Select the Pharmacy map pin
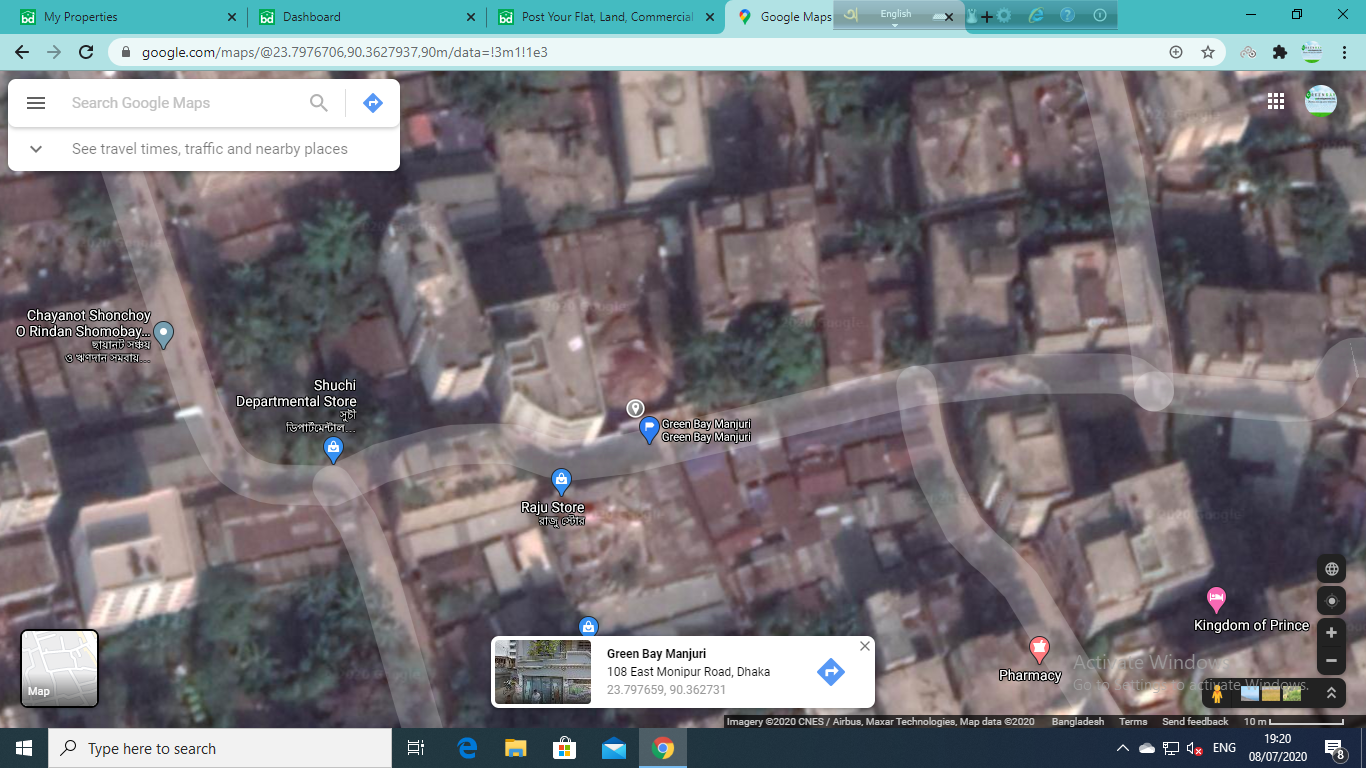The height and width of the screenshot is (768, 1366). point(1039,650)
